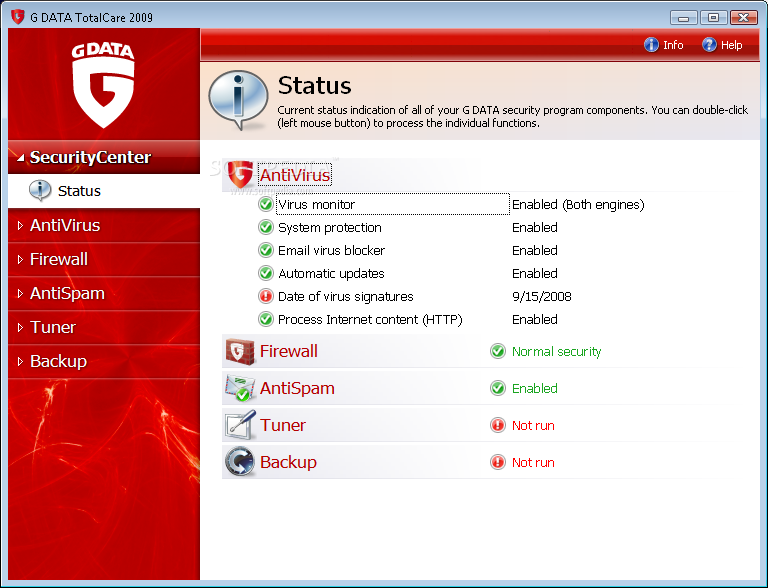Open the AntiSpam sidebar section
This screenshot has height=588, width=768.
(x=104, y=294)
